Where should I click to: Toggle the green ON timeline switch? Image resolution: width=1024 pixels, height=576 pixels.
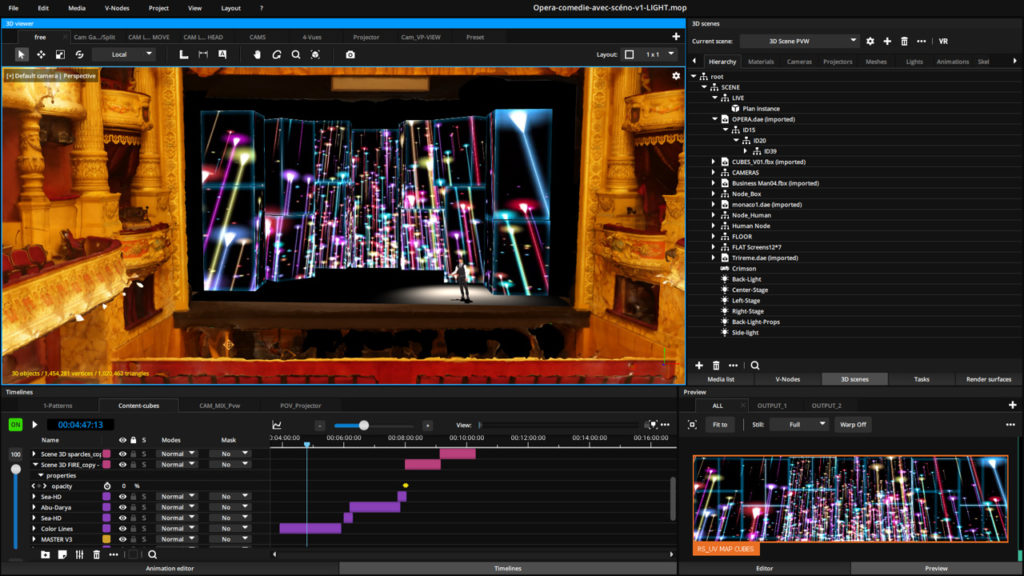coord(16,424)
